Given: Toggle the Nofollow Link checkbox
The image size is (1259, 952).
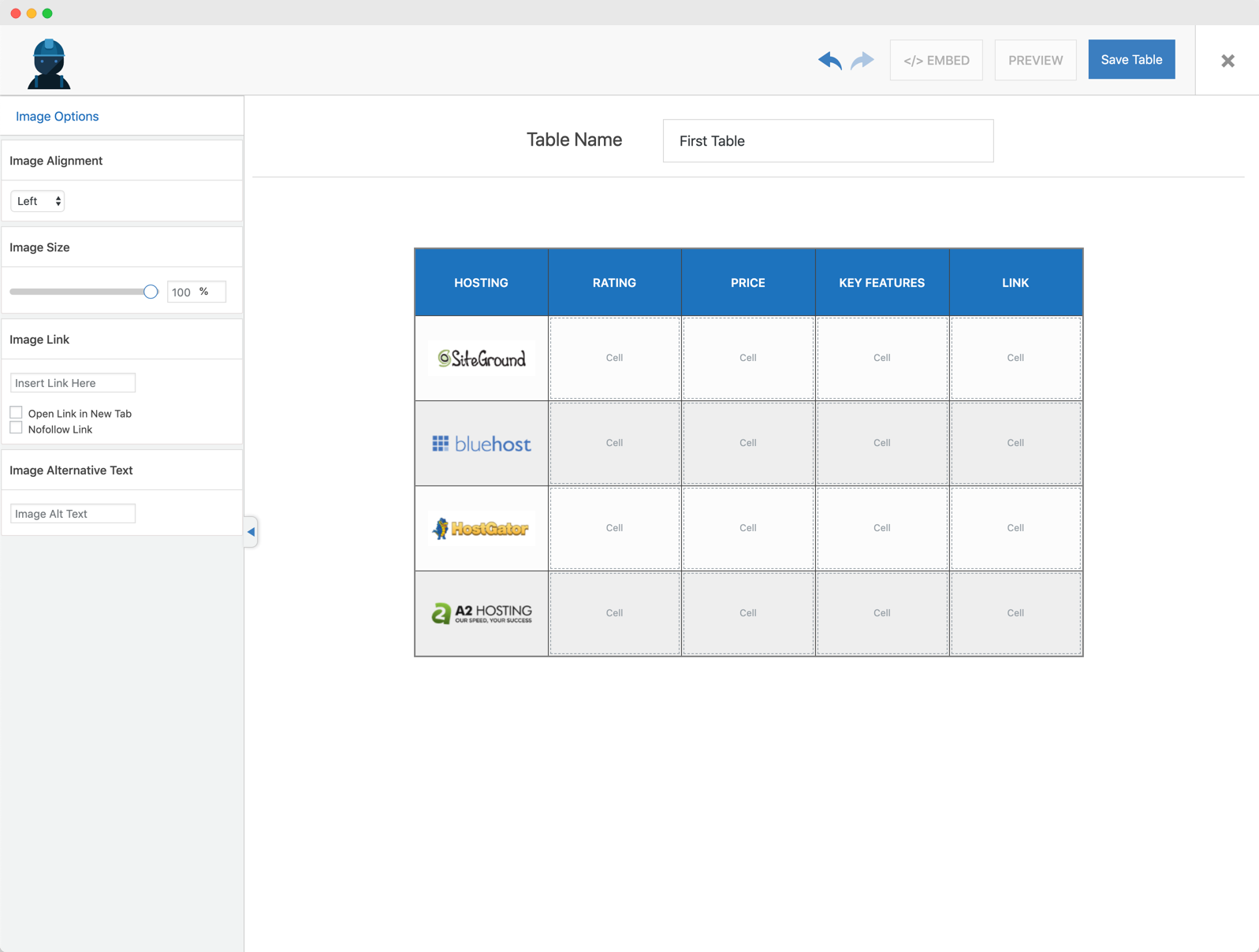Looking at the screenshot, I should click(17, 428).
